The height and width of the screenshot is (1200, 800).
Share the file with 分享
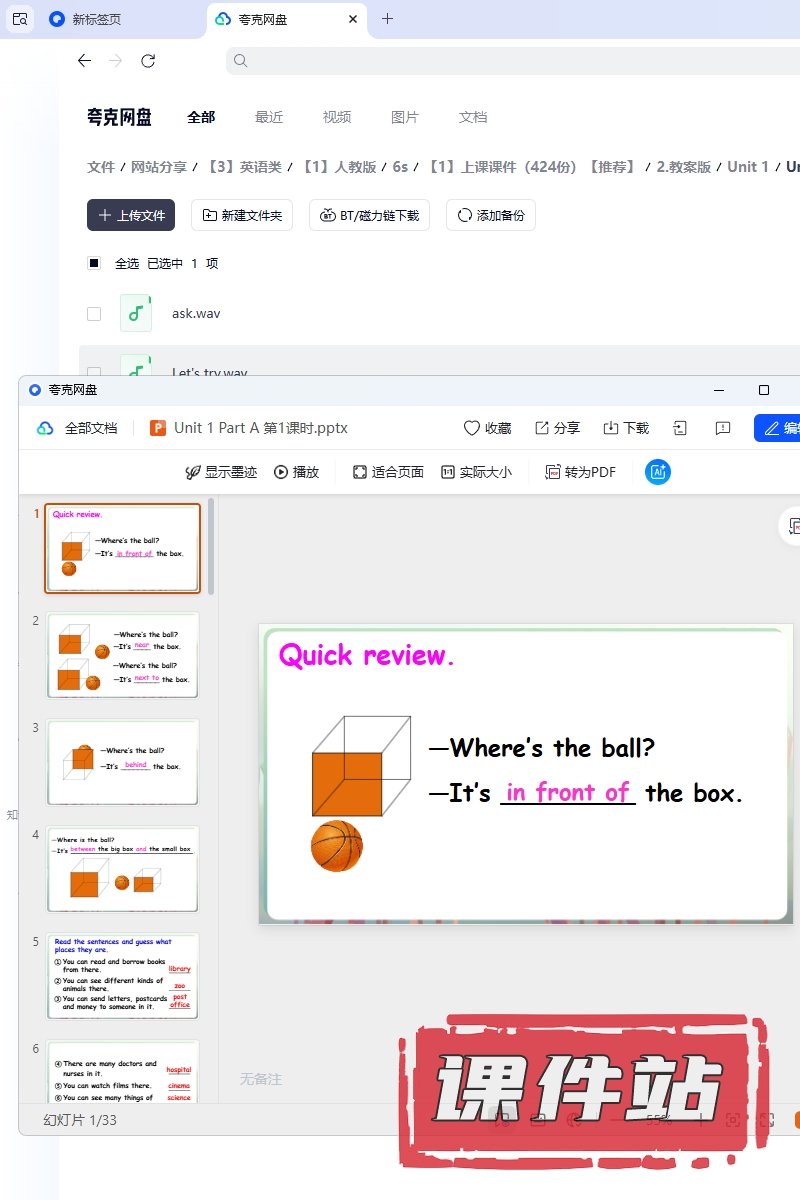click(557, 428)
